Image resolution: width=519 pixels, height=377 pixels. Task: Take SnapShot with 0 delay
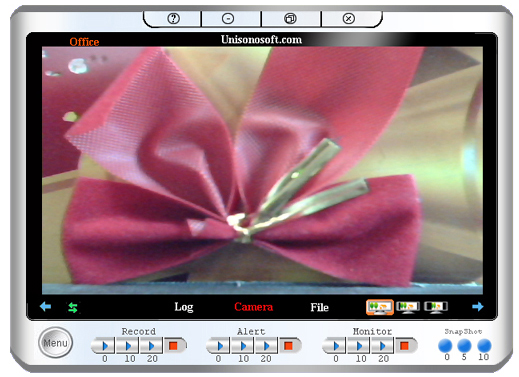click(445, 346)
